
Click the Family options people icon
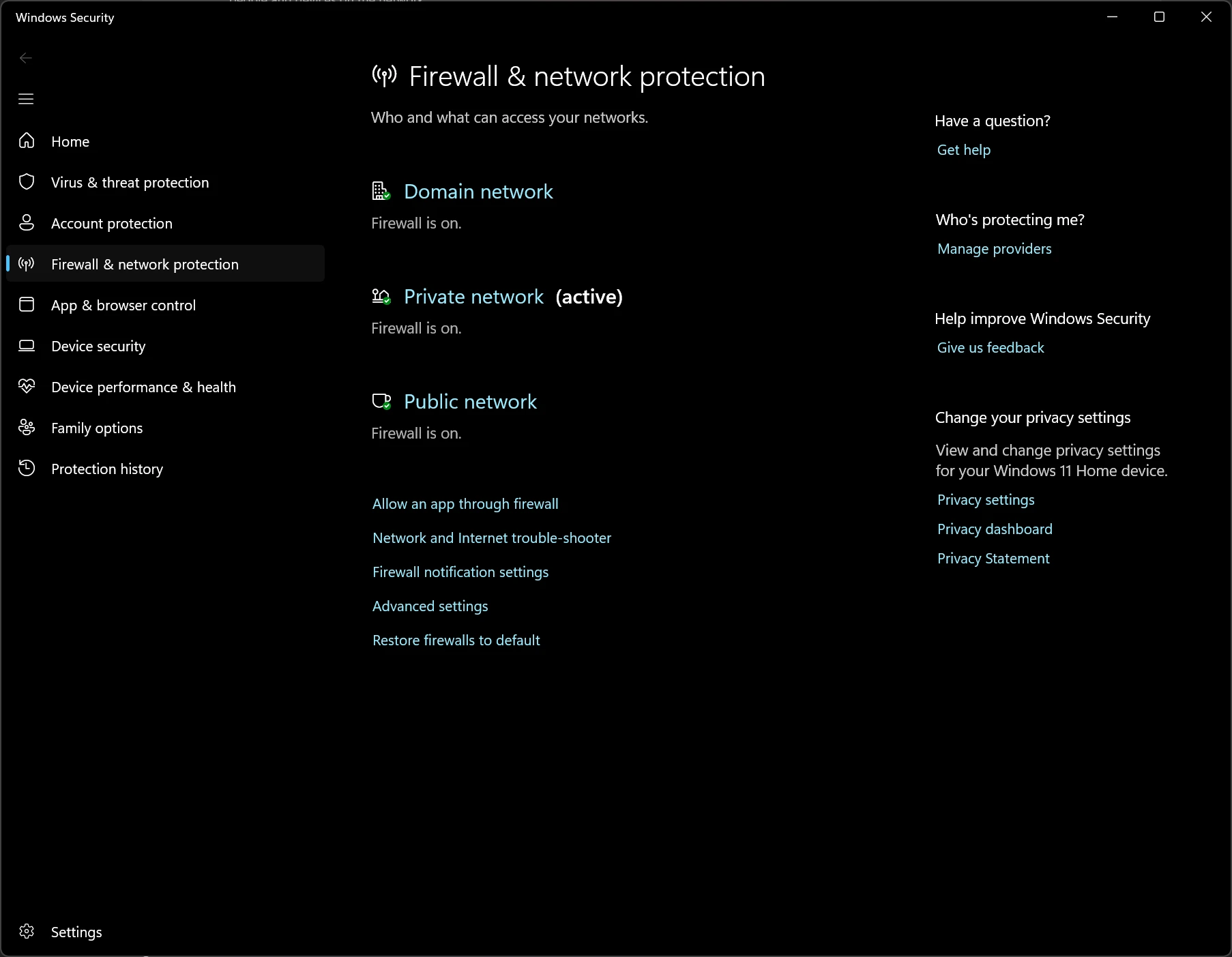pos(27,427)
